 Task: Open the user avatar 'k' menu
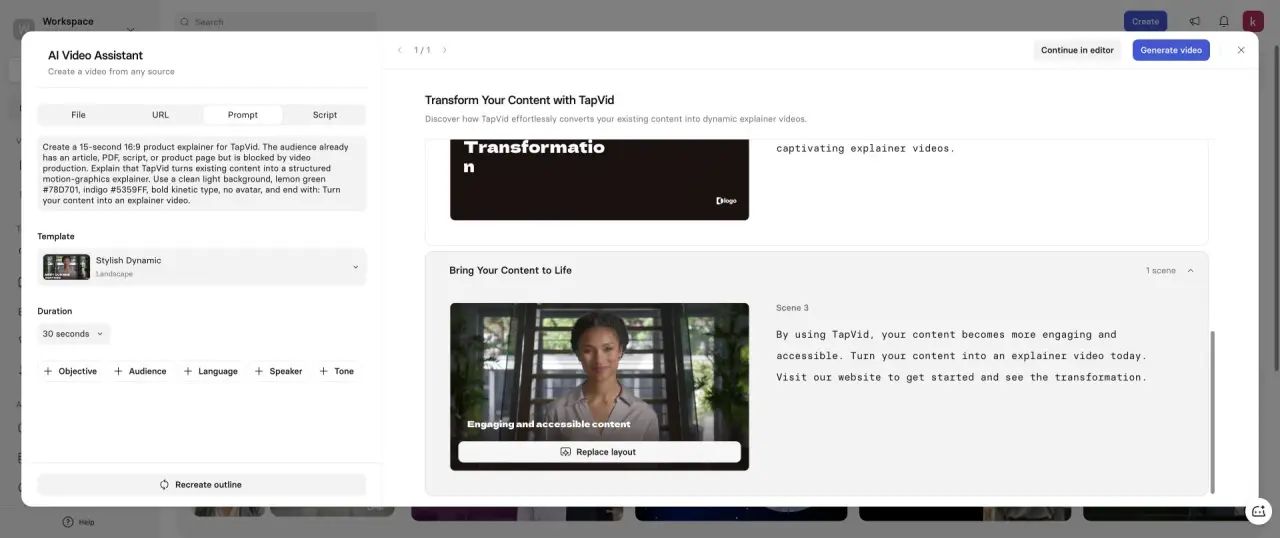[x=1253, y=21]
